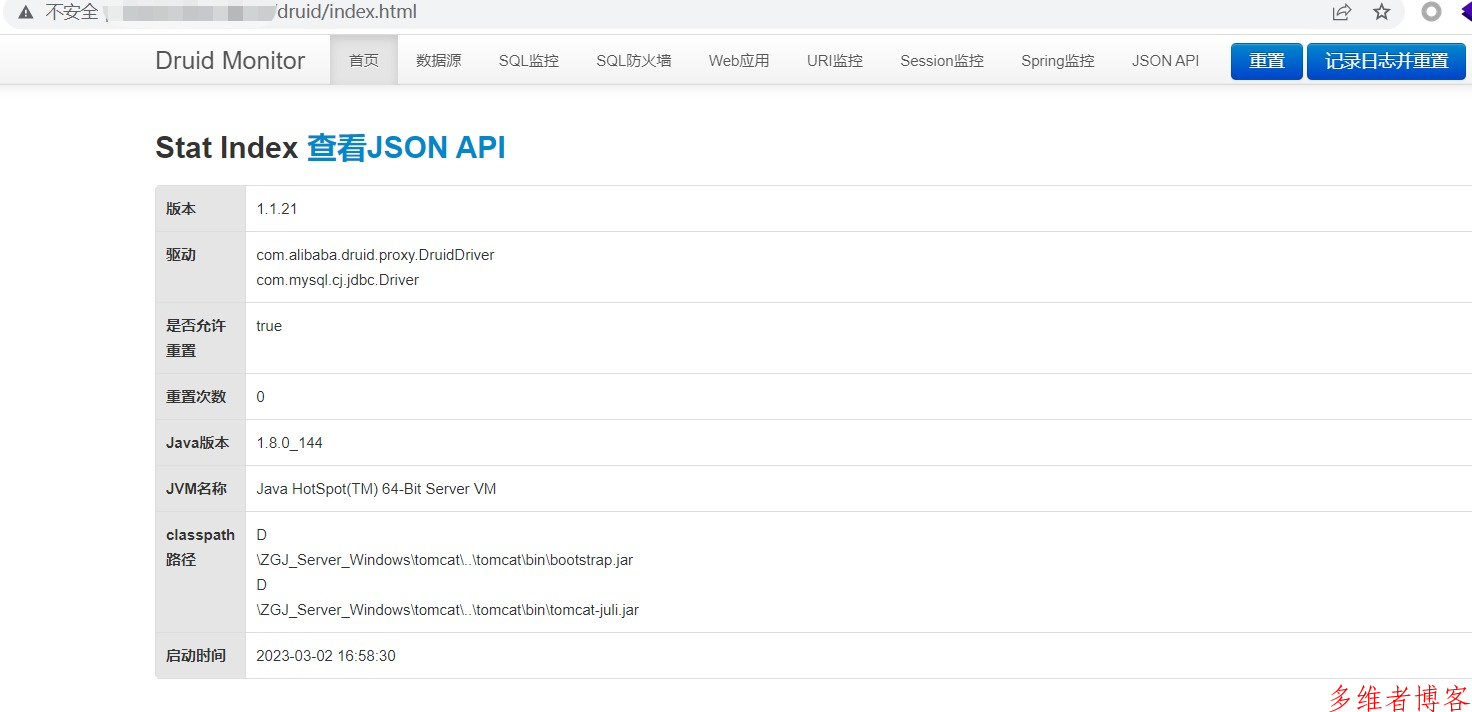Click the classpath路径 row label
The width and height of the screenshot is (1472, 712).
click(x=200, y=547)
